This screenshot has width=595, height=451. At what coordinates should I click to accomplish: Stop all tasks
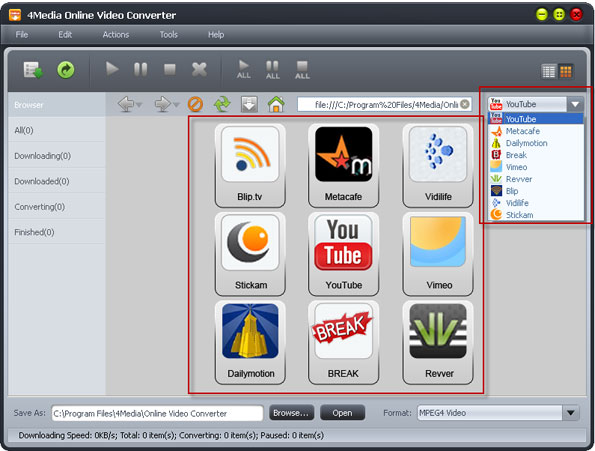[x=302, y=70]
